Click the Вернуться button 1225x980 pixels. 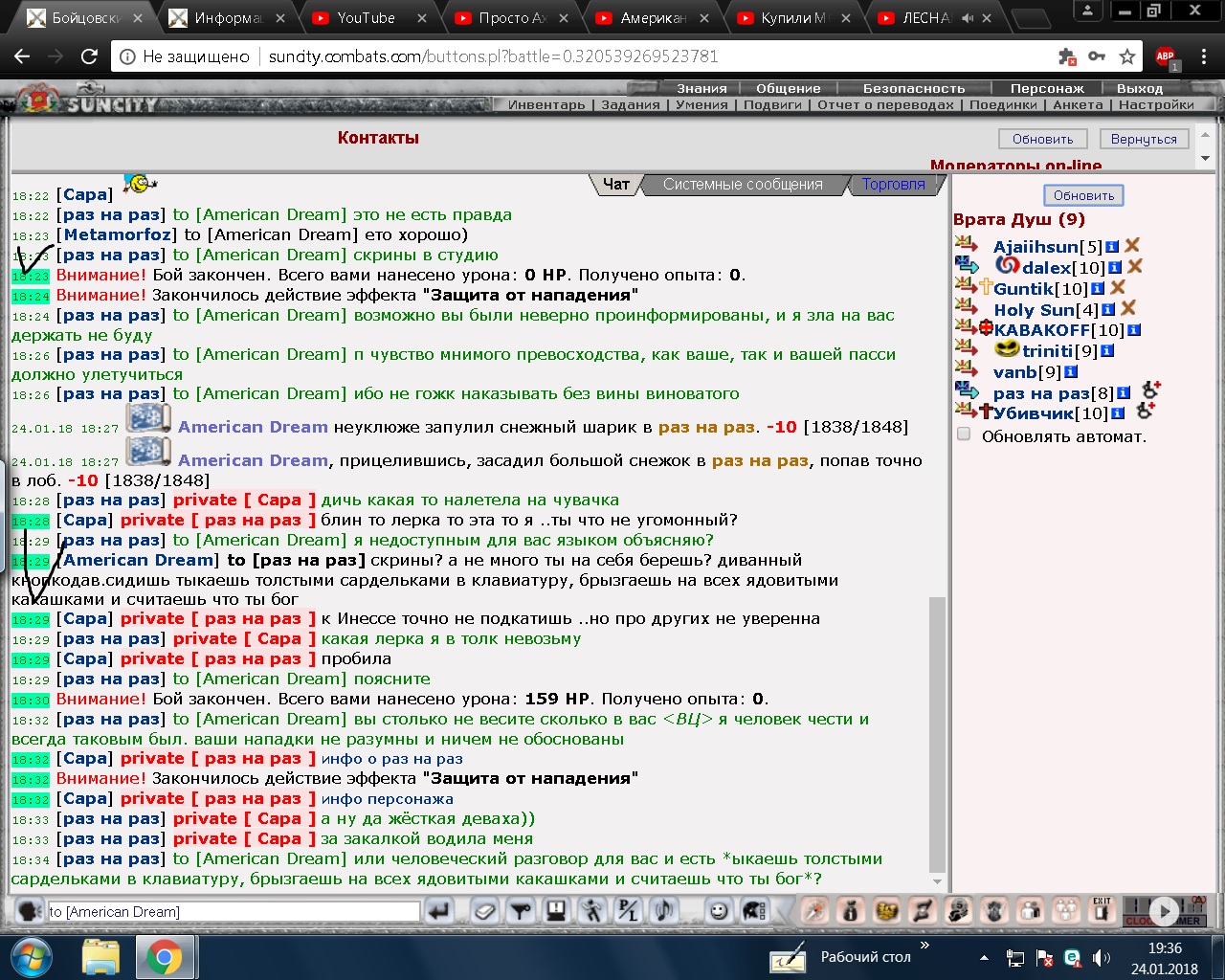(x=1144, y=139)
